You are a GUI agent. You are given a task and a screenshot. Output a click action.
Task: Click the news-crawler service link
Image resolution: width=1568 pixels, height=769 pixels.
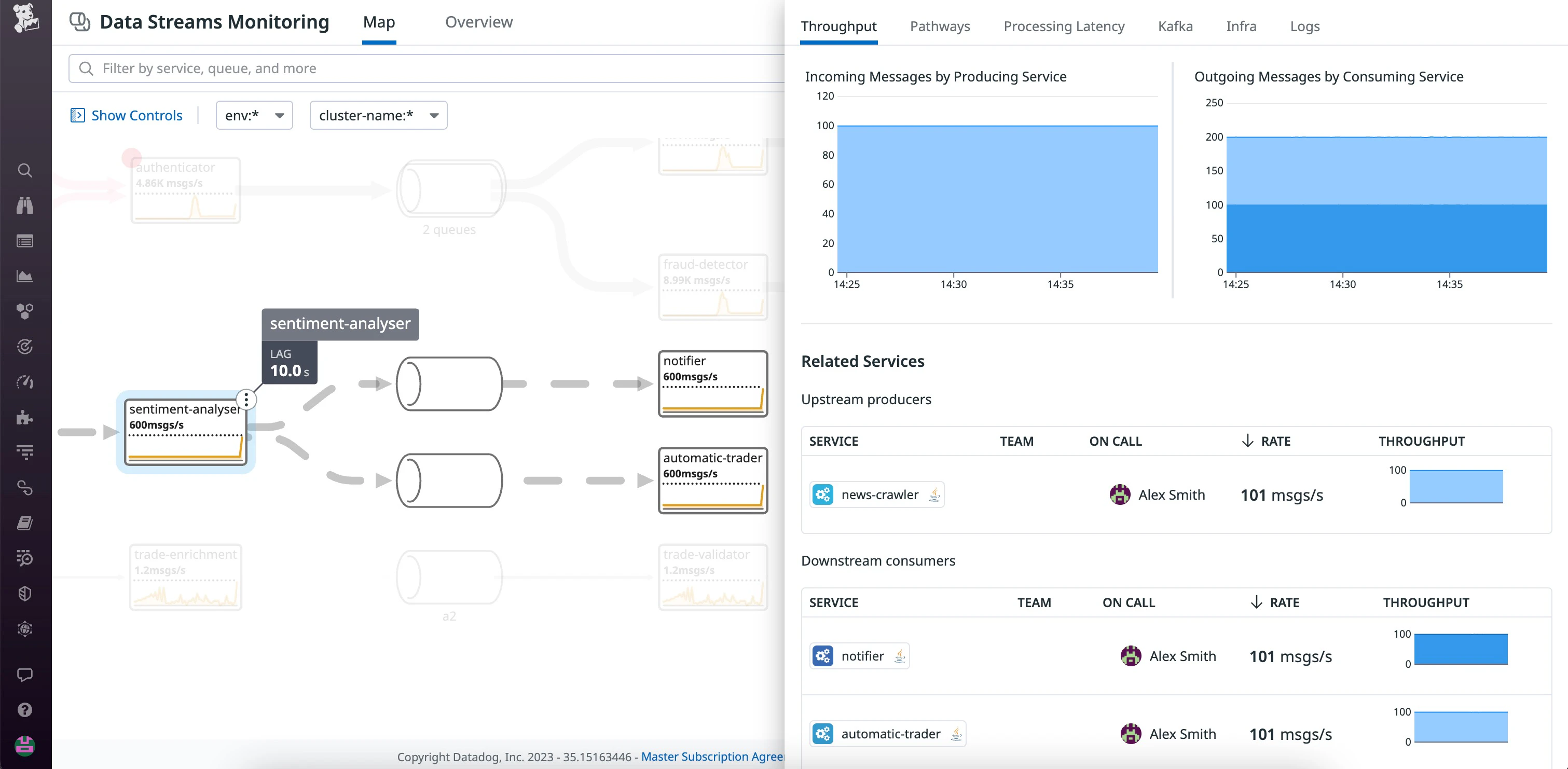click(x=879, y=495)
